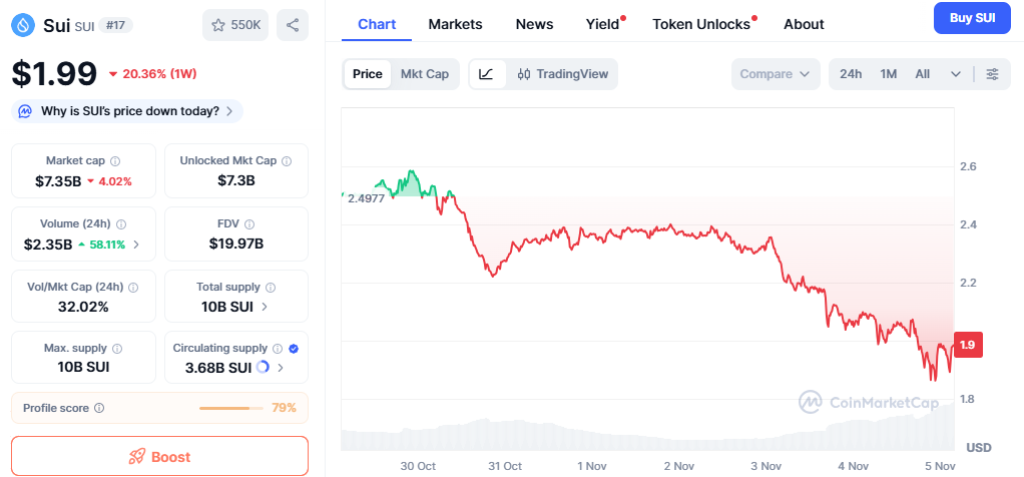Click the circulating supply verified badge
The image size is (1024, 477).
click(293, 349)
